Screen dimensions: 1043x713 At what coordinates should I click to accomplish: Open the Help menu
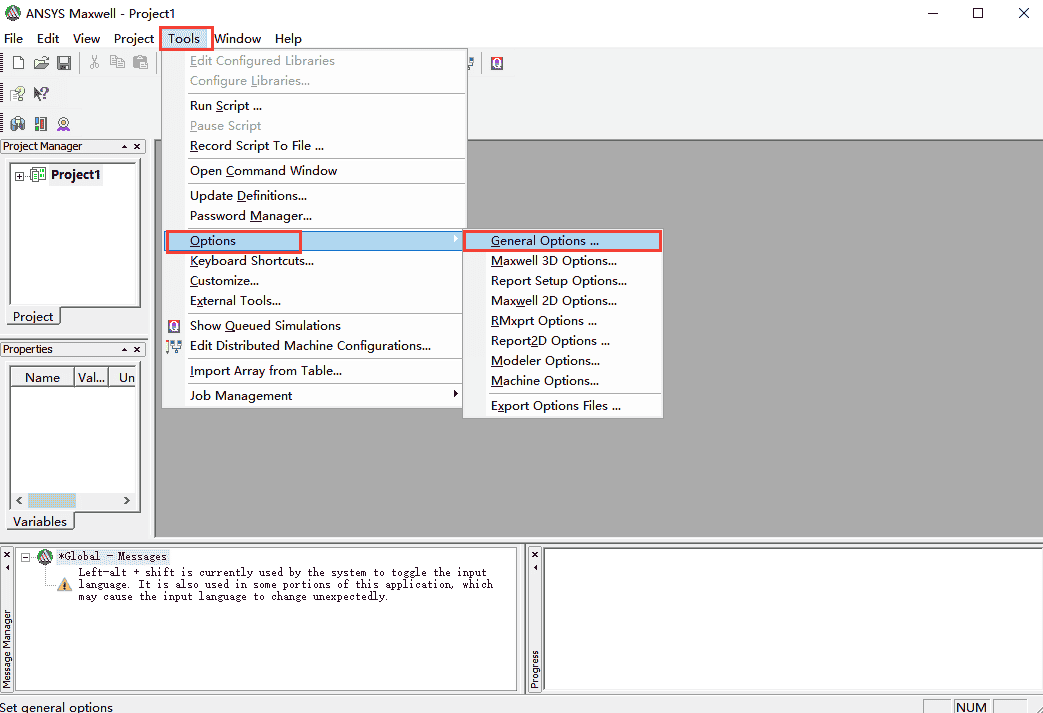click(x=288, y=39)
